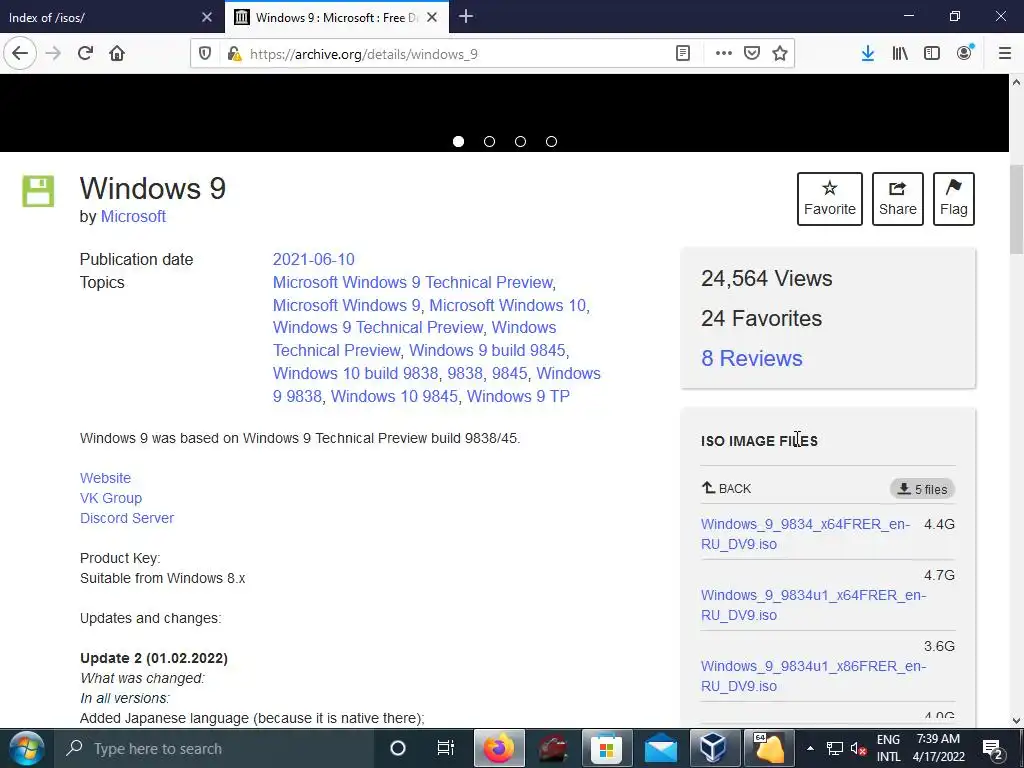Close the Index of /isos/ tab
Viewport: 1024px width, 768px height.
click(x=207, y=18)
